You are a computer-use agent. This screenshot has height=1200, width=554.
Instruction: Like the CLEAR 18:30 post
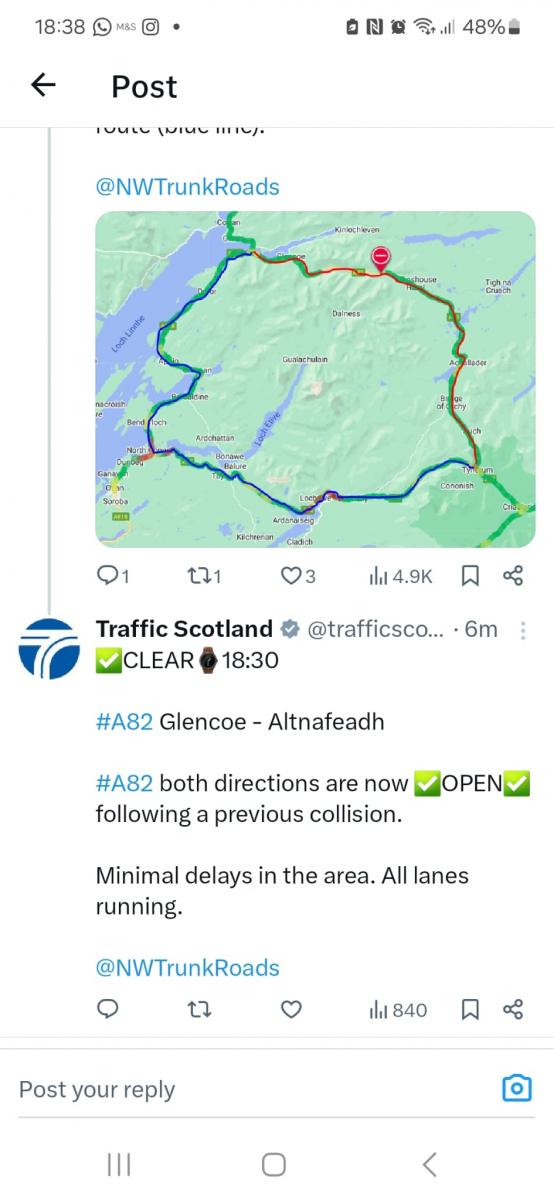pyautogui.click(x=290, y=1010)
